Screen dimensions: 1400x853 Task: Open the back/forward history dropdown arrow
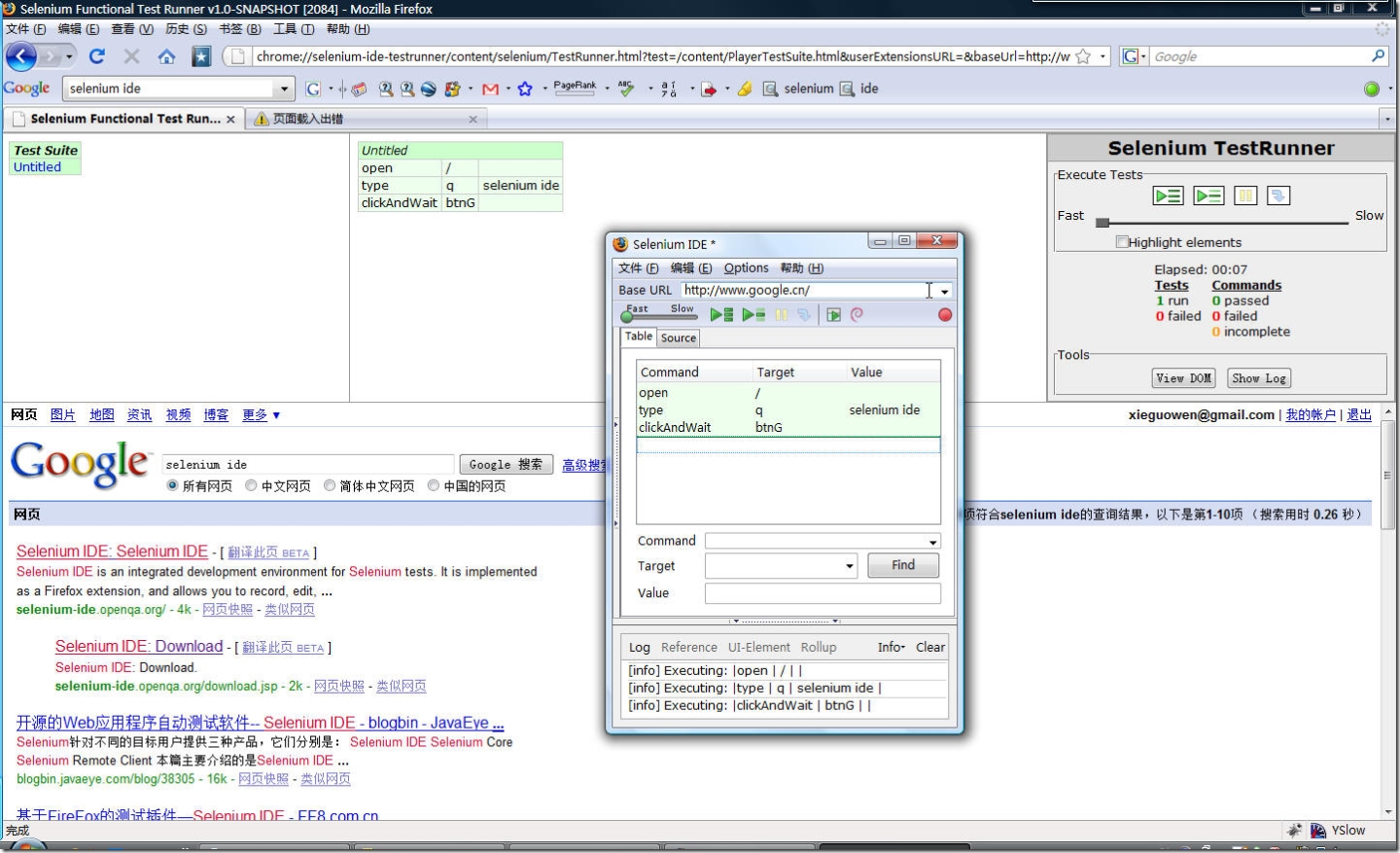[69, 56]
